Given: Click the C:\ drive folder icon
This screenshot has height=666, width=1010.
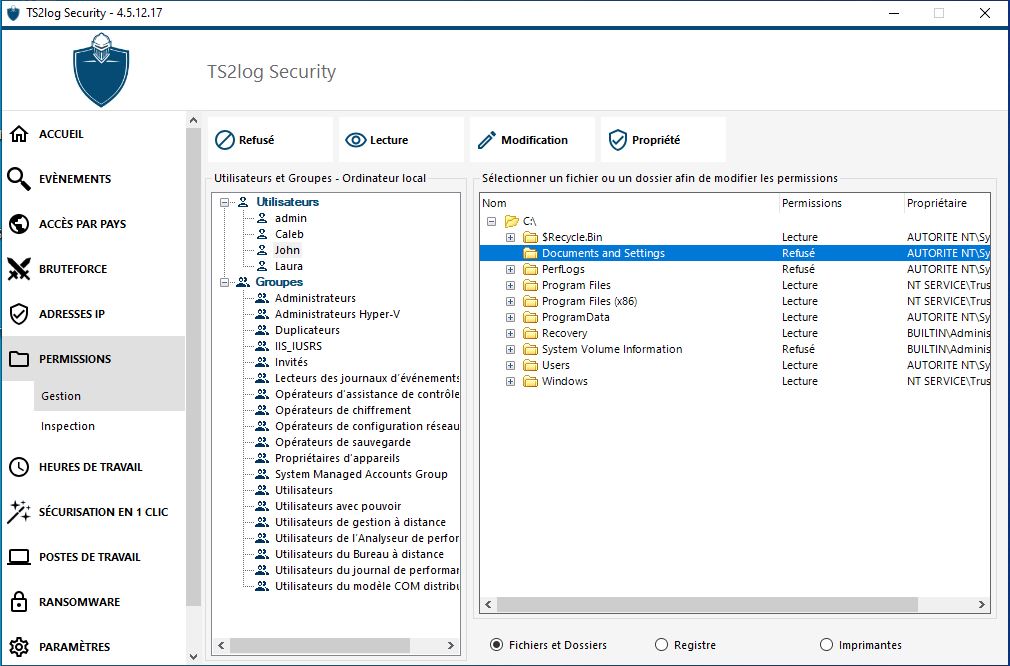Looking at the screenshot, I should pyautogui.click(x=511, y=221).
